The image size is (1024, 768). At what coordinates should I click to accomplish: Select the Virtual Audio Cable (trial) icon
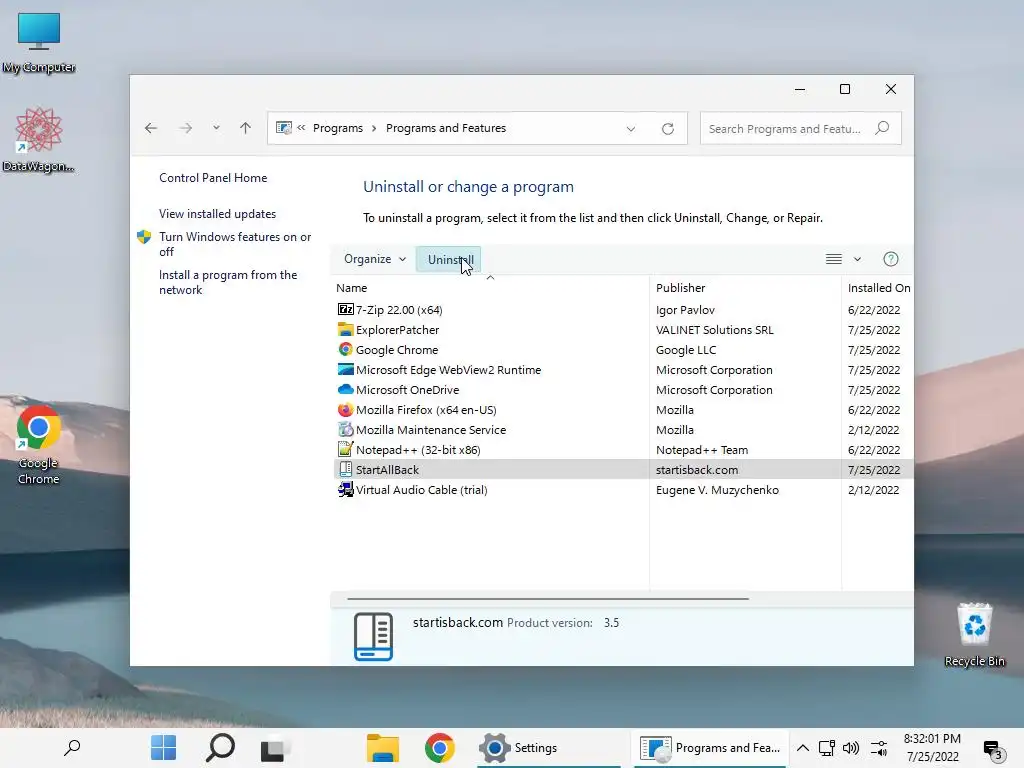tap(345, 490)
